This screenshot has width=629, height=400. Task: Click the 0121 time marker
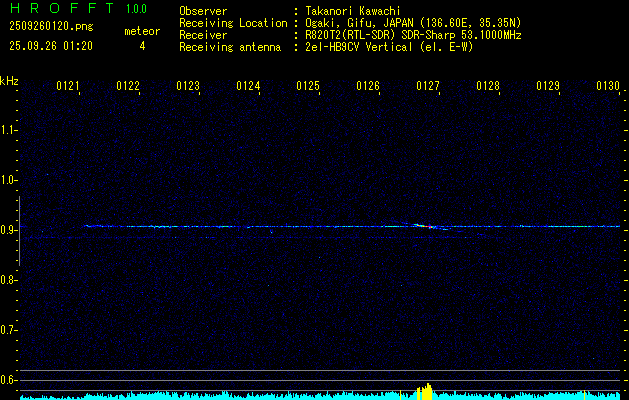pos(68,87)
